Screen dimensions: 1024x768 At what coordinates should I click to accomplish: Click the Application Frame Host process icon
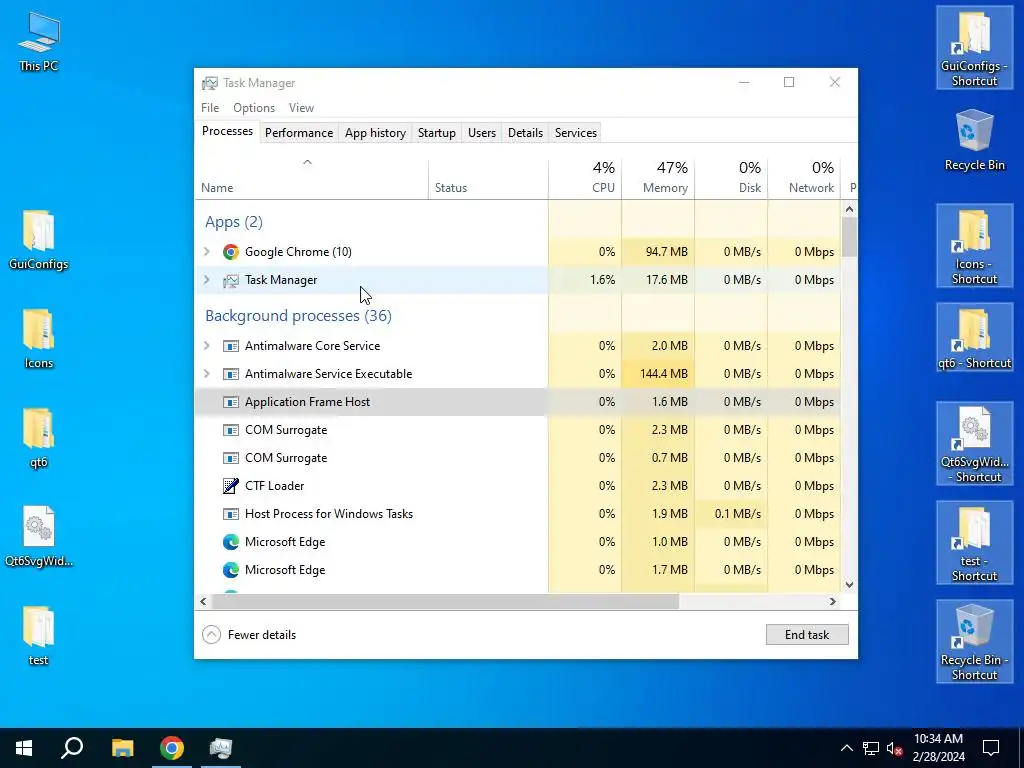click(x=231, y=402)
